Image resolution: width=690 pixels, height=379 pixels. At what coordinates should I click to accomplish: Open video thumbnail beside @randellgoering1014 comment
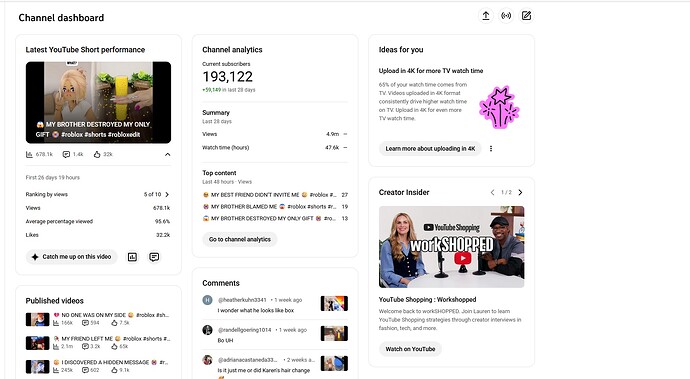tap(334, 333)
